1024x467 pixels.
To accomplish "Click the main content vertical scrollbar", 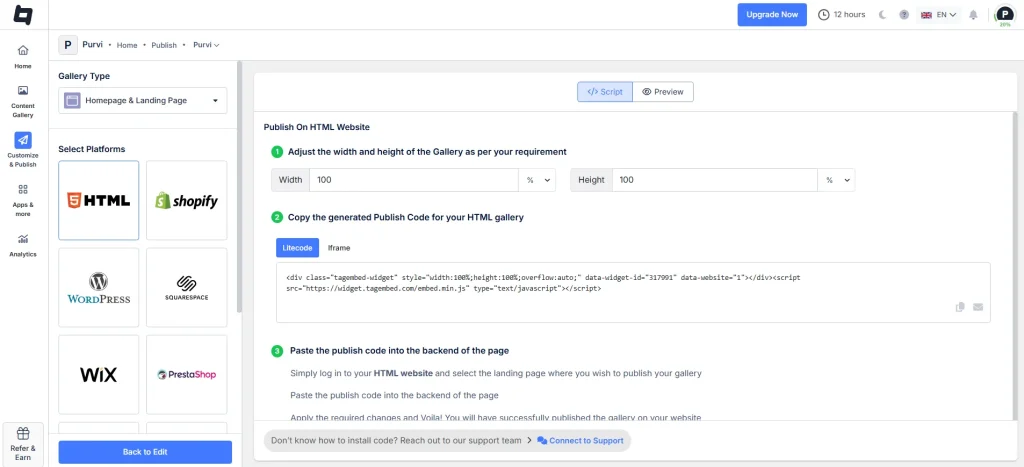I will (1013, 265).
